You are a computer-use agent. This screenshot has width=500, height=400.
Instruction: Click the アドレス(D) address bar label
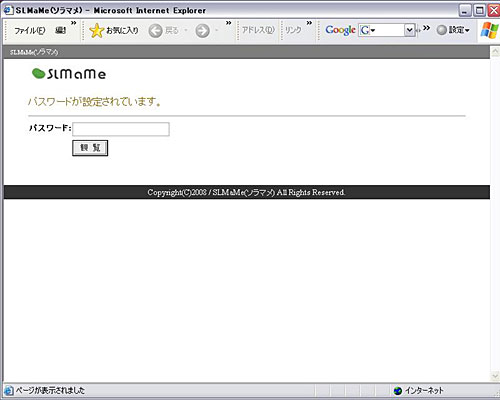coord(258,30)
